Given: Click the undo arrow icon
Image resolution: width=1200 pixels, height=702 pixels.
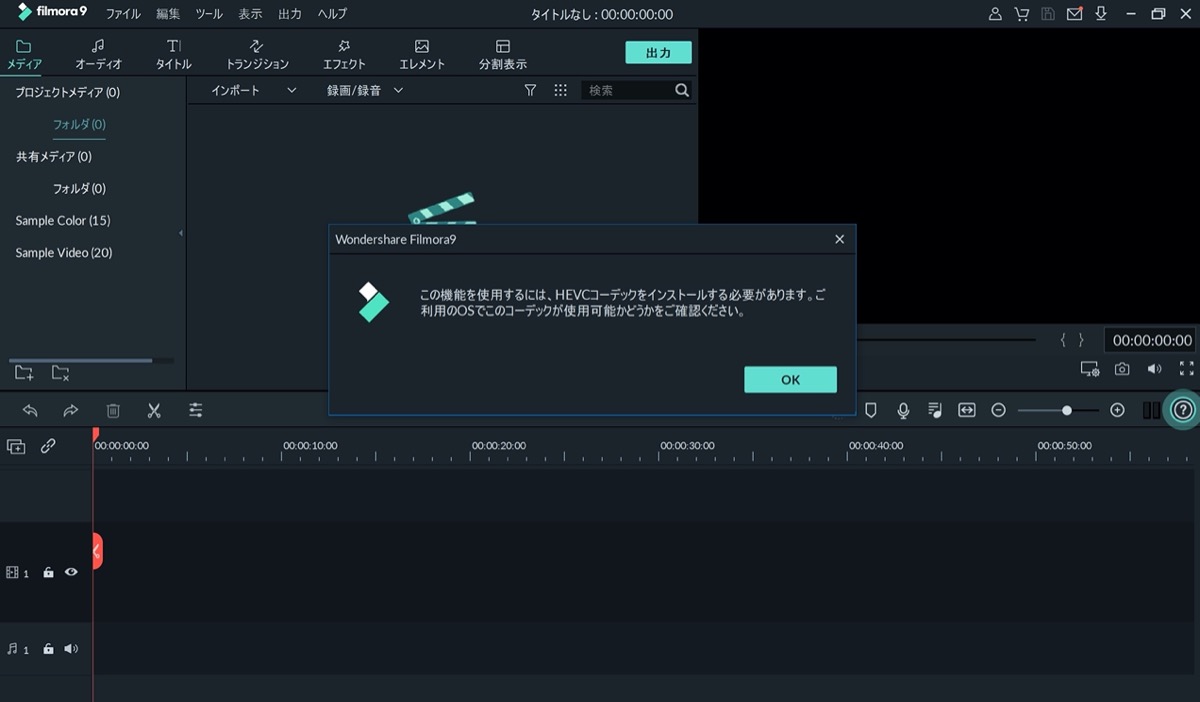Looking at the screenshot, I should [30, 410].
